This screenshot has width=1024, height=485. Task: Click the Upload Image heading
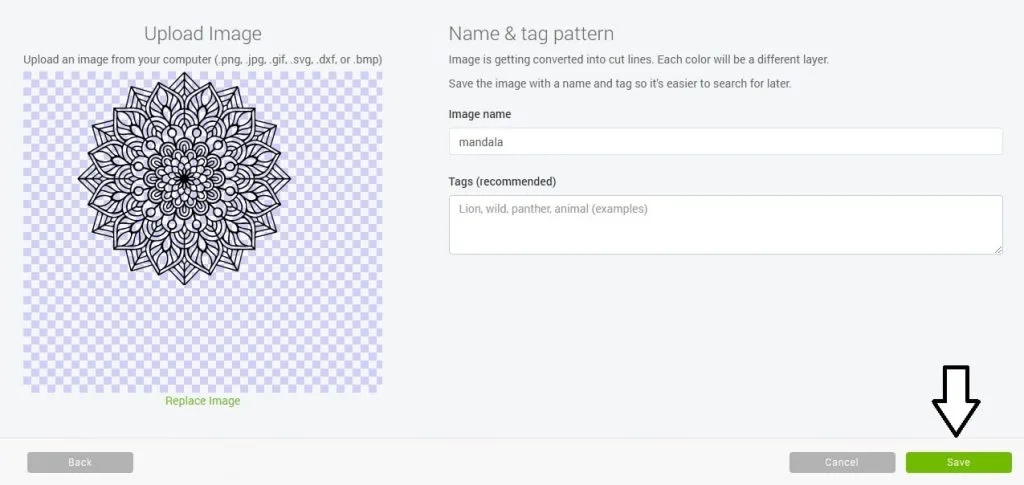click(202, 34)
